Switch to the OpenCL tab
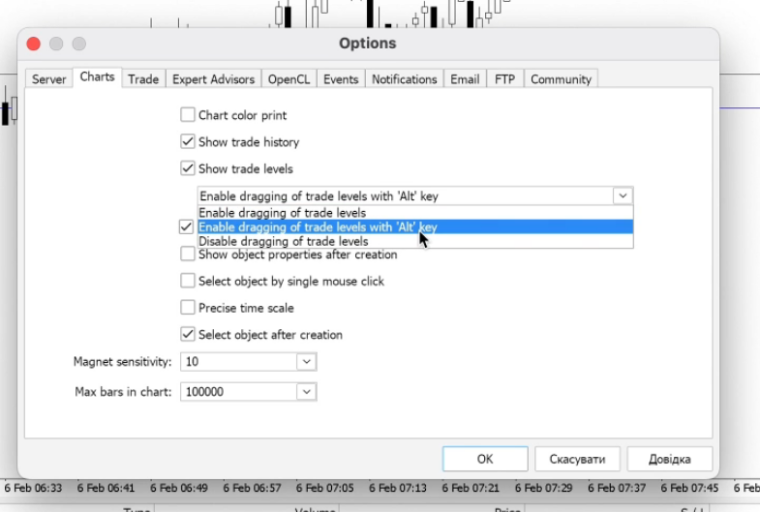760x512 pixels. click(x=289, y=79)
